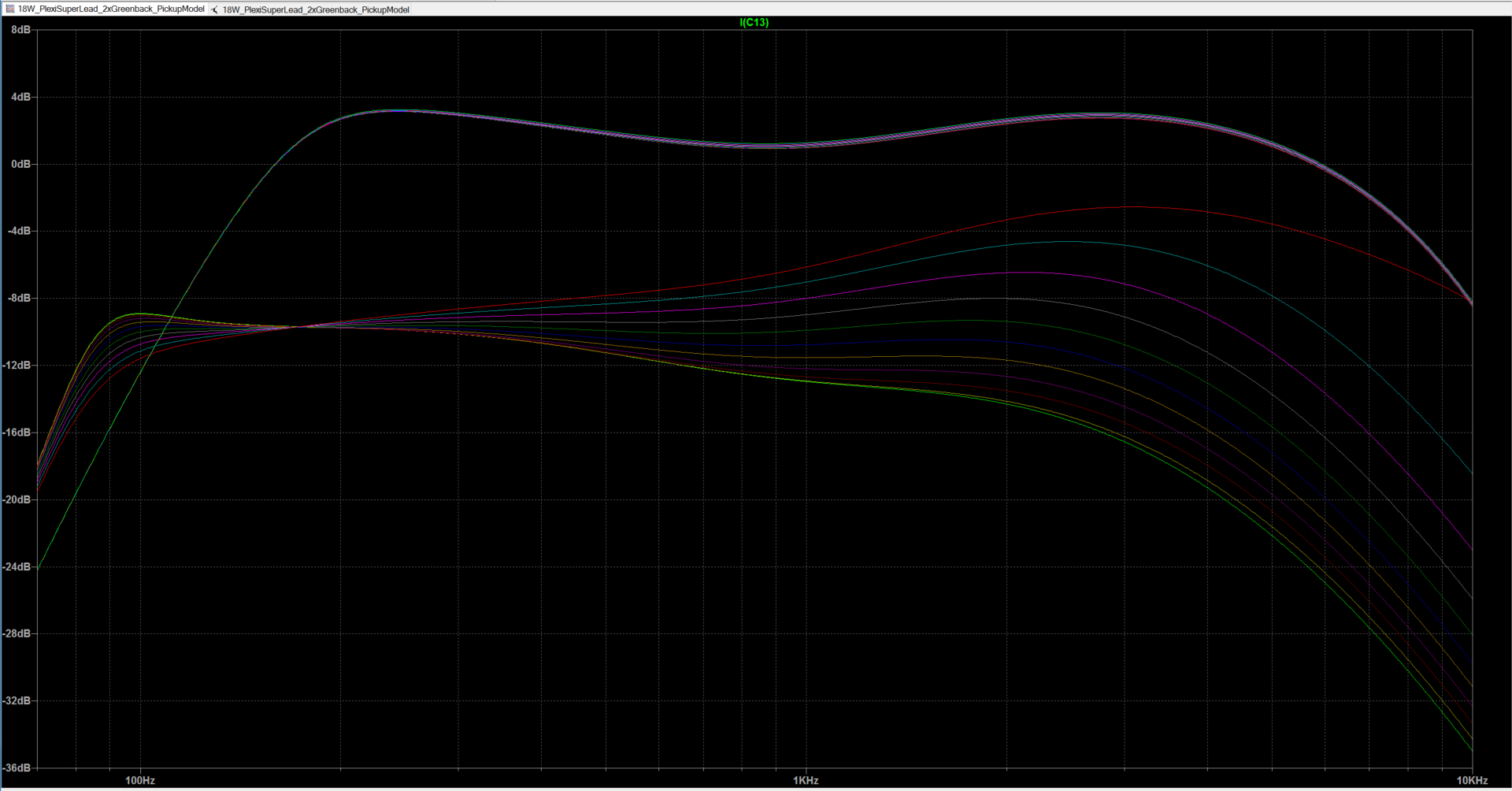Click the 4dB vertical axis label

(x=20, y=97)
